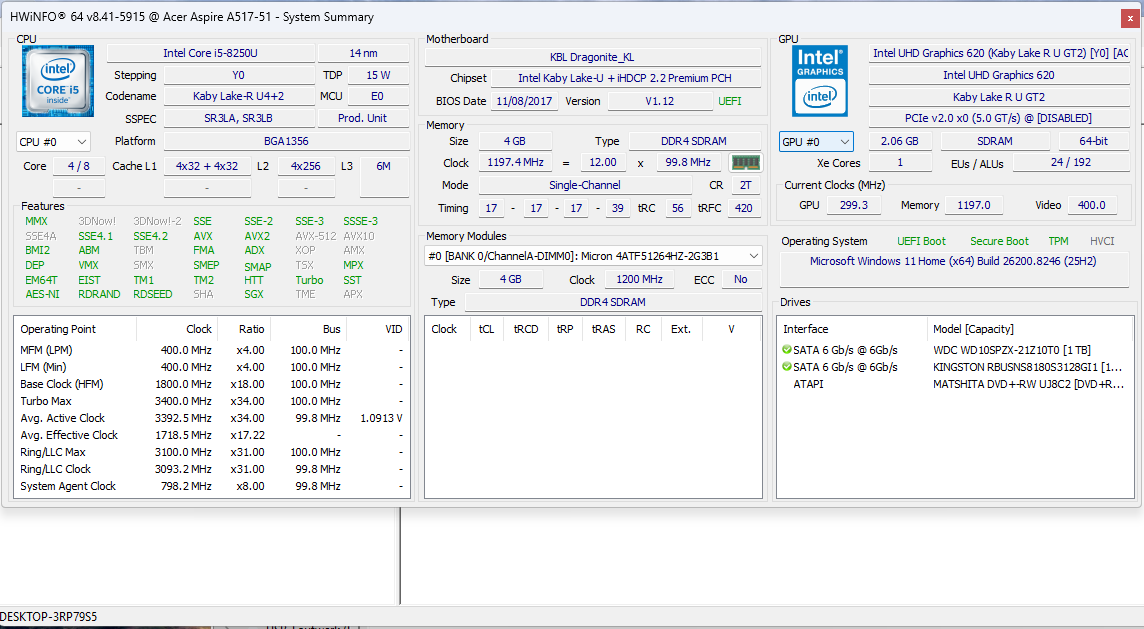
Task: Click the HVCI label
Action: [x=1102, y=242]
